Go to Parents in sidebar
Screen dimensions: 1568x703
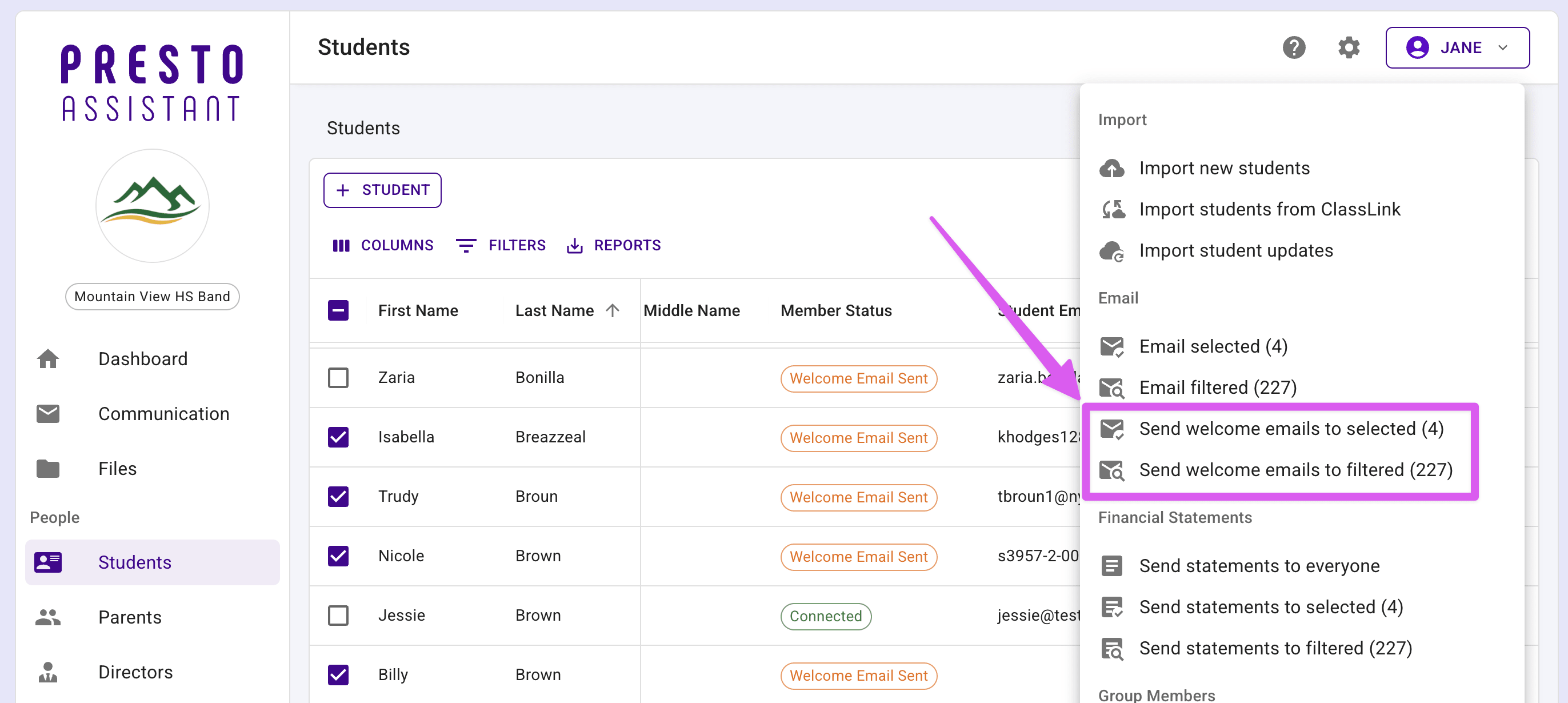point(152,617)
